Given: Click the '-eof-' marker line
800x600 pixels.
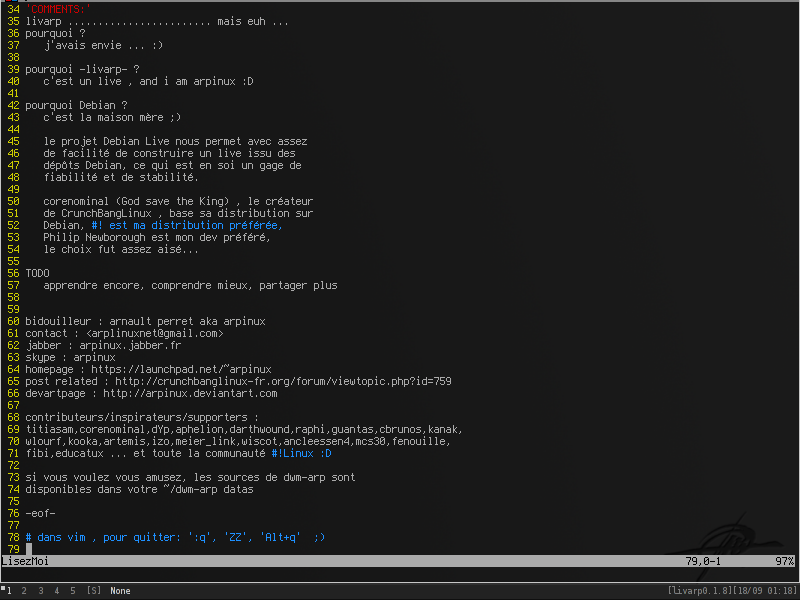Looking at the screenshot, I should [40, 513].
